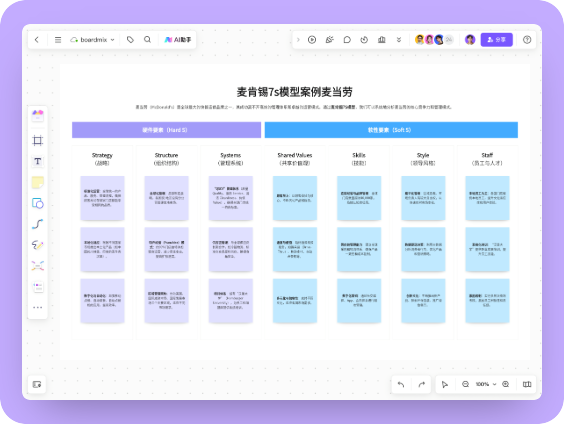This screenshot has height=424, width=564.
Task: Select first blue note under Style
Action: pyautogui.click(x=423, y=198)
